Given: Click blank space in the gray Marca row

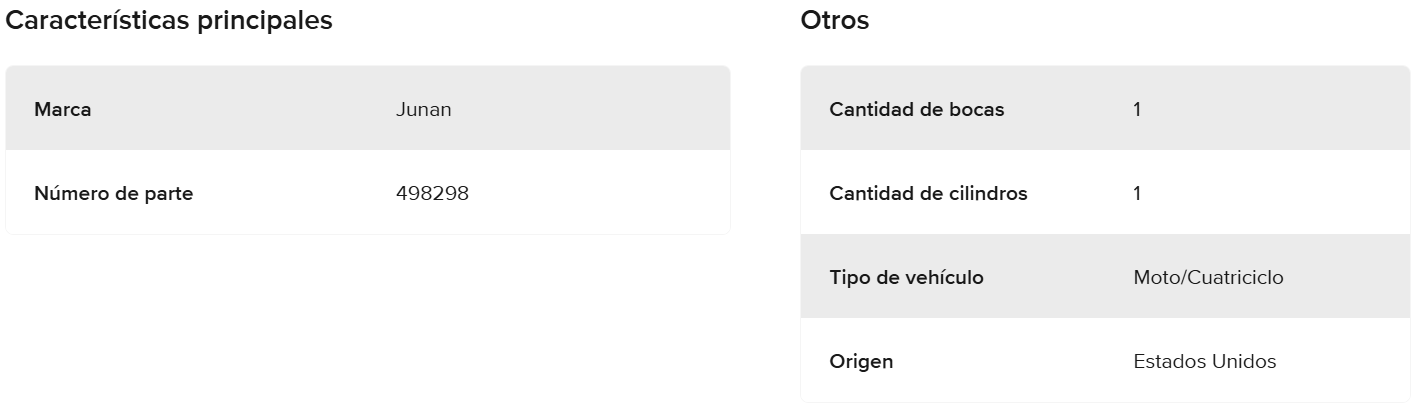Looking at the screenshot, I should (x=600, y=109).
